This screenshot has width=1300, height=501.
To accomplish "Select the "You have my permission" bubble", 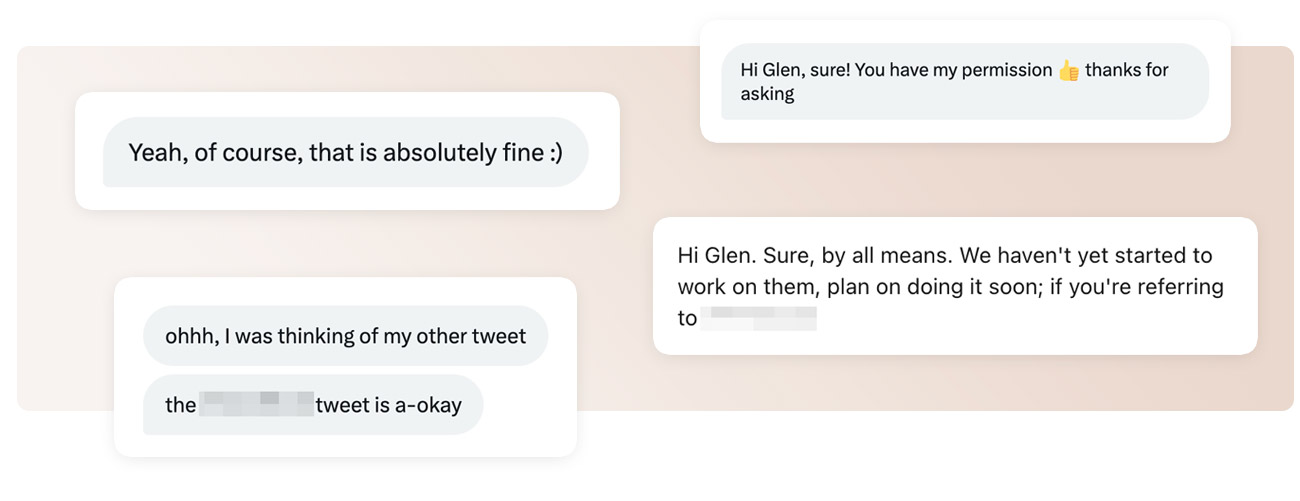I will [x=965, y=81].
